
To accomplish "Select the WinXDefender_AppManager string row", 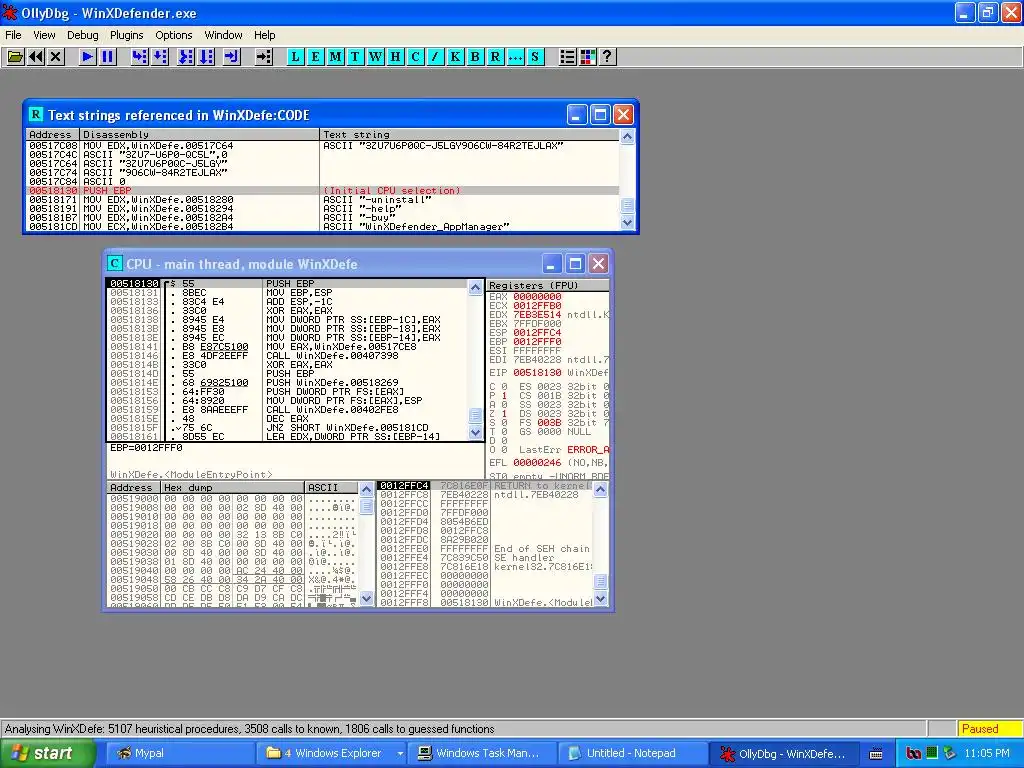I will 323,227.
